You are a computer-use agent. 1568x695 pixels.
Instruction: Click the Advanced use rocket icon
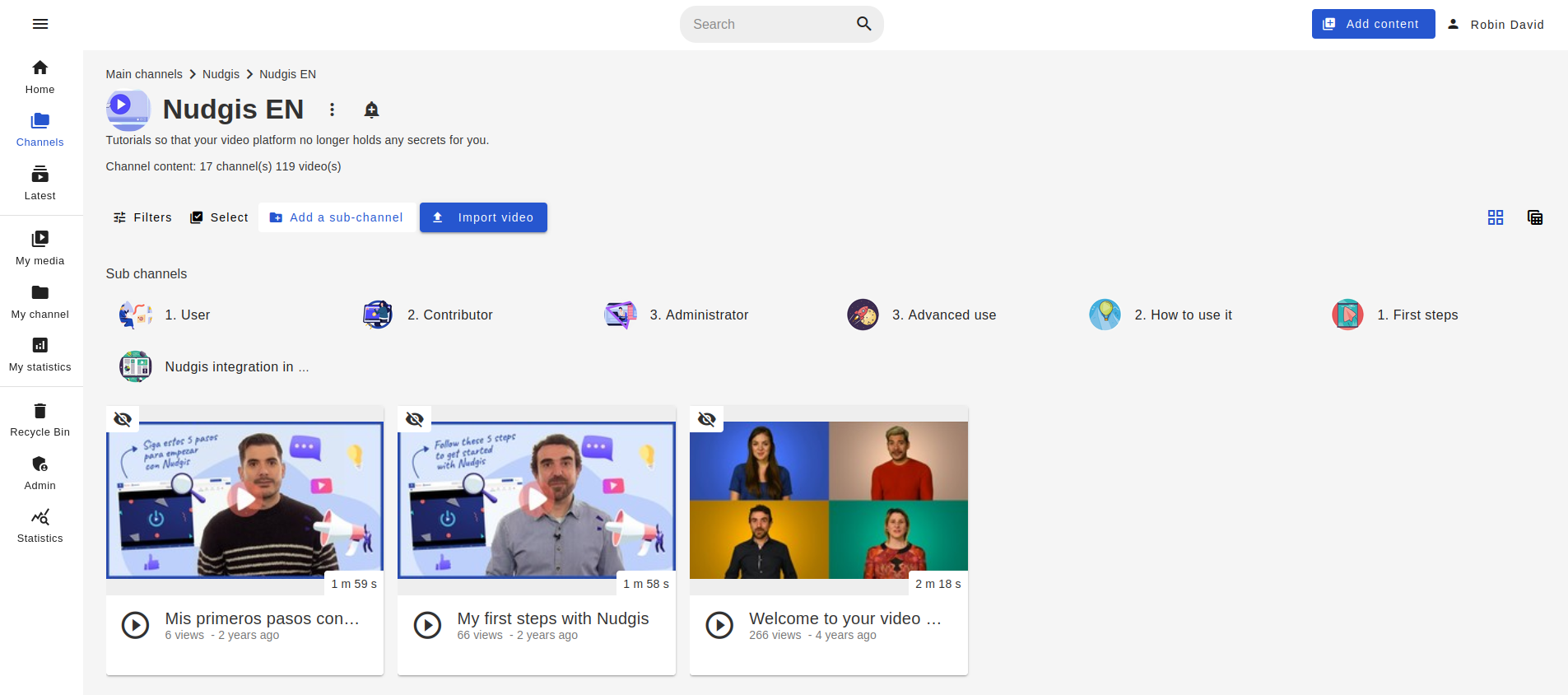863,315
